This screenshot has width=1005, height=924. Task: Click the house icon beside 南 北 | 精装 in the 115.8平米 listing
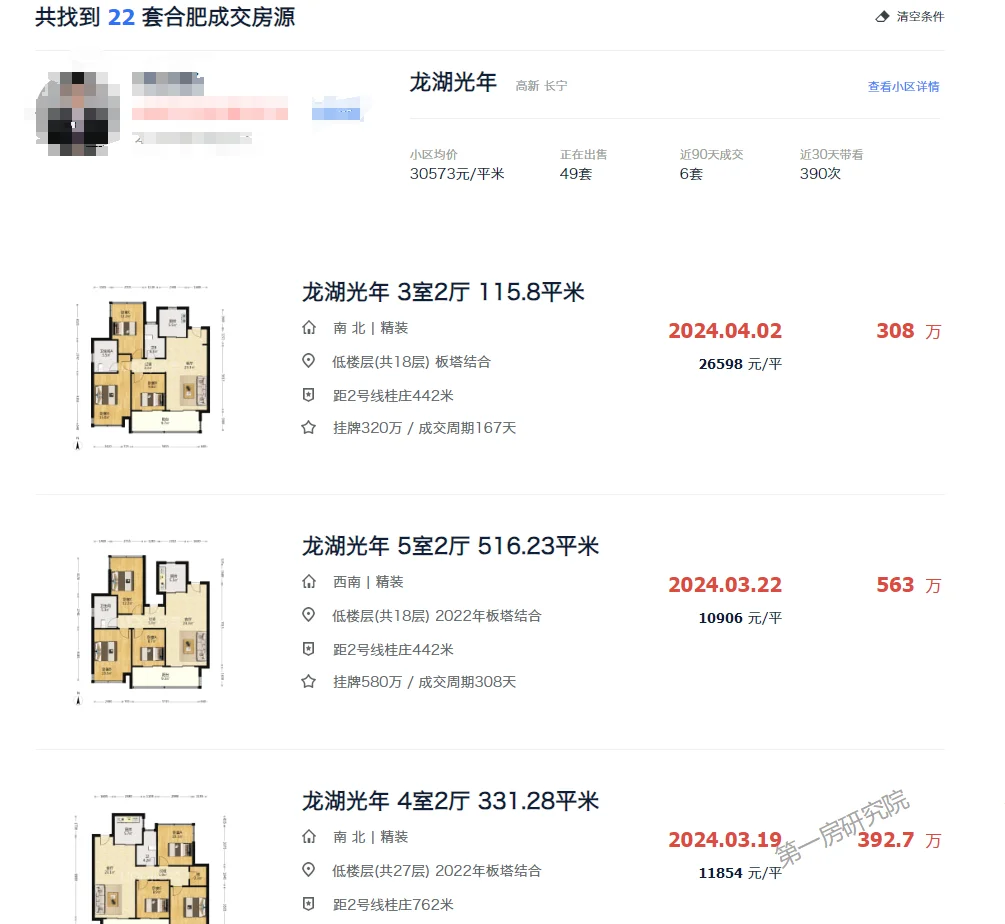point(309,328)
